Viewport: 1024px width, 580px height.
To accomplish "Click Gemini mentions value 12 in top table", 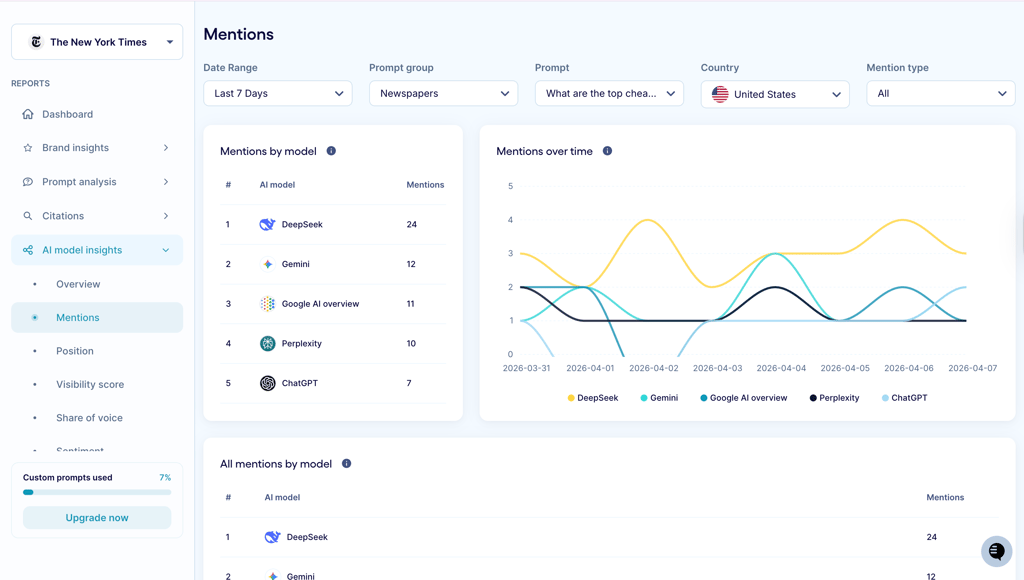I will coord(411,264).
